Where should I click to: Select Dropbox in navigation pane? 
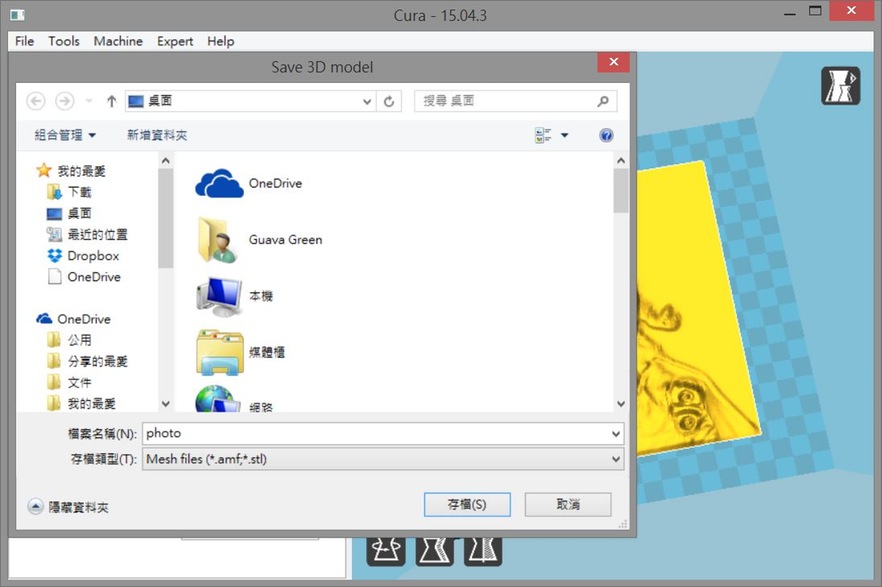pos(83,256)
